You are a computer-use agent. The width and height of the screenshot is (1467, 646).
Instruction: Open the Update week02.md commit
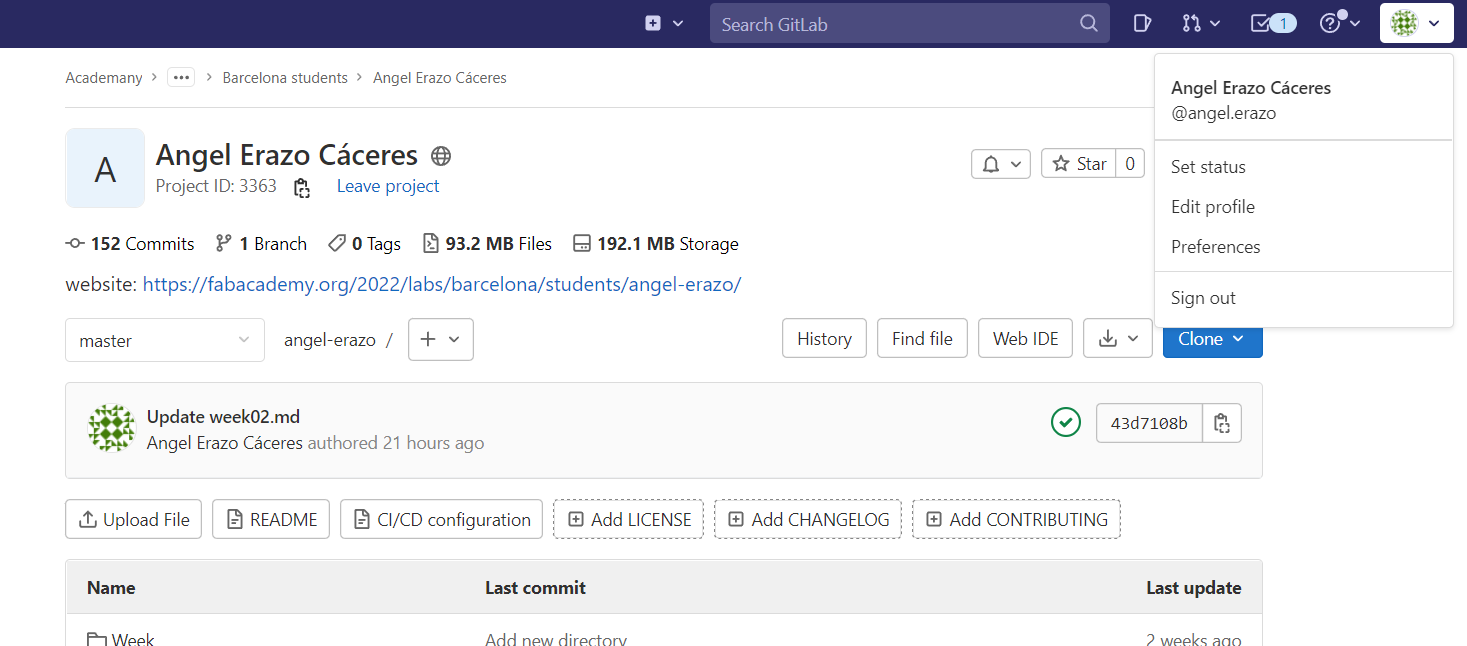pos(223,417)
